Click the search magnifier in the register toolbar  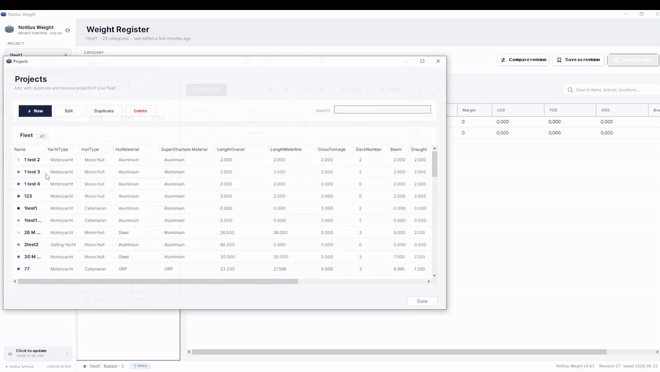pyautogui.click(x=570, y=90)
